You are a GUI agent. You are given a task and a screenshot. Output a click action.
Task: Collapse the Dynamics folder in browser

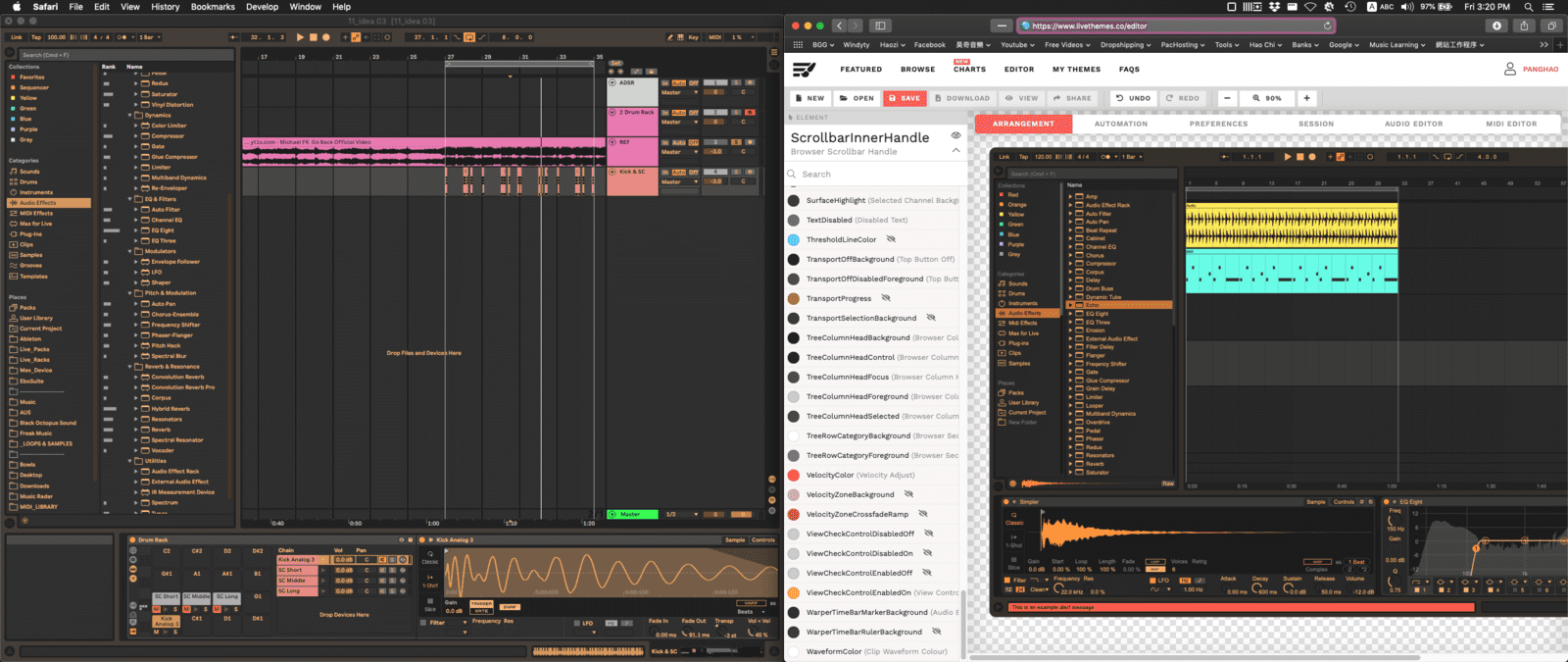(130, 116)
